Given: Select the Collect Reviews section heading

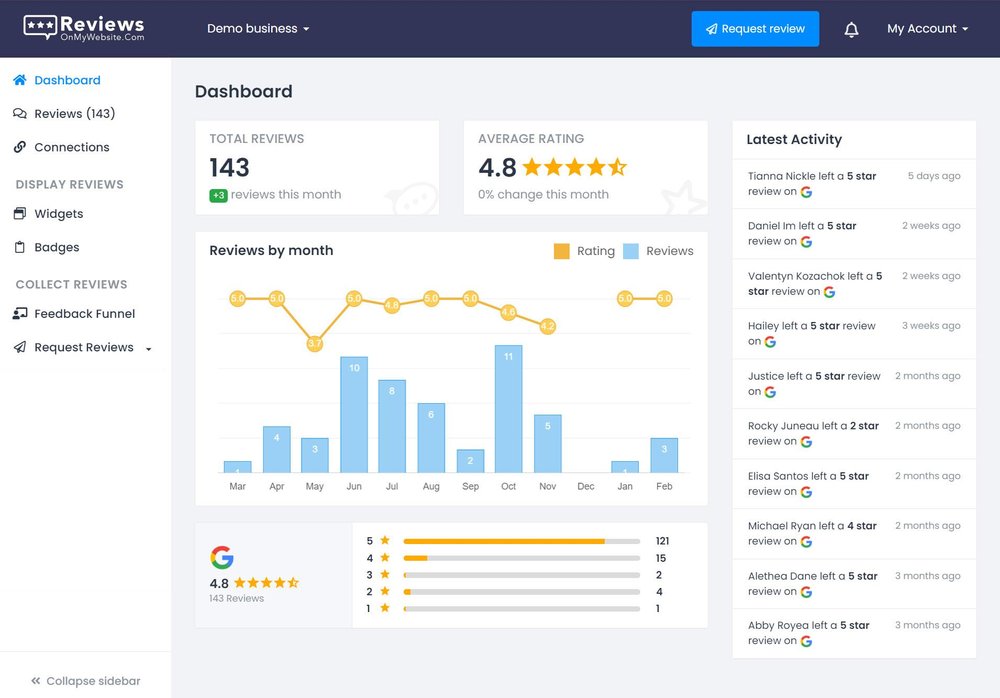Looking at the screenshot, I should [x=68, y=284].
